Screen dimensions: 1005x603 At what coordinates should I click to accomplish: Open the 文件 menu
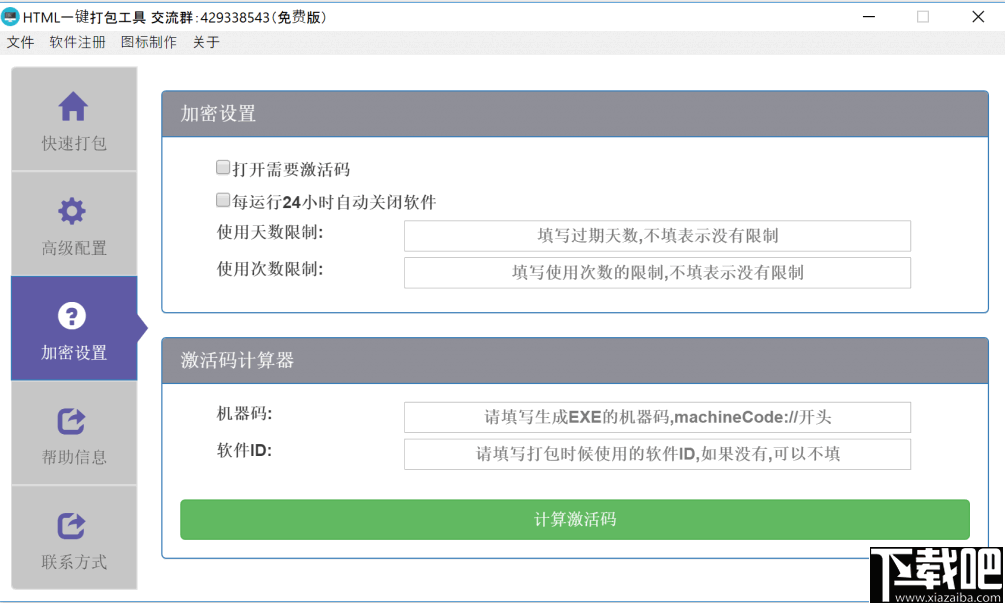click(21, 42)
